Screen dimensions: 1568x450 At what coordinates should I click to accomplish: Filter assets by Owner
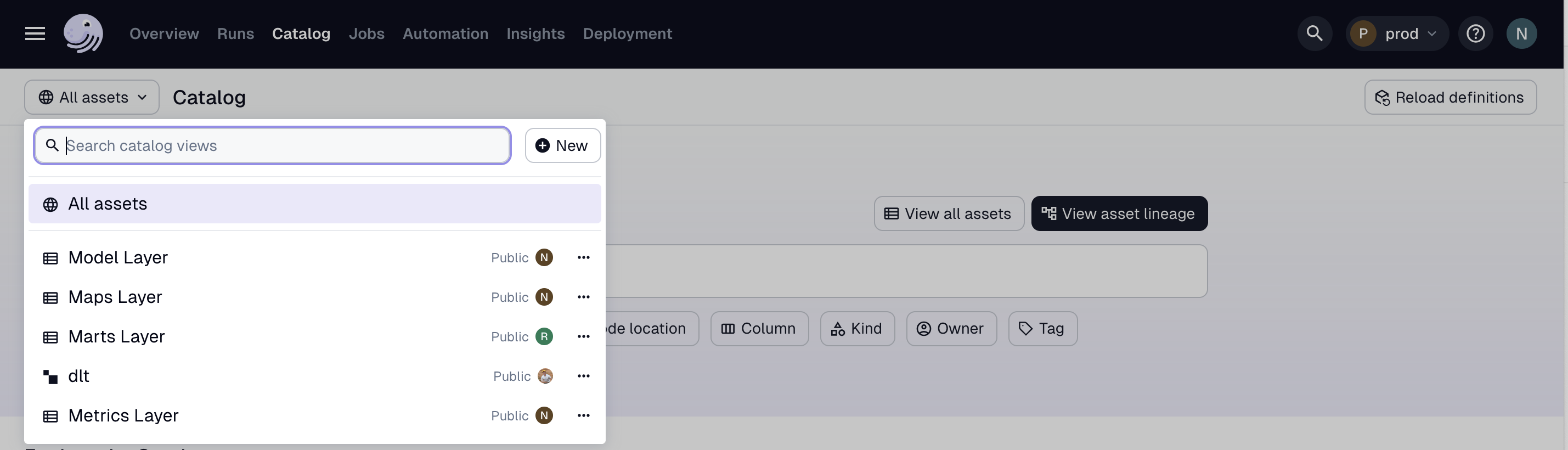coord(951,329)
